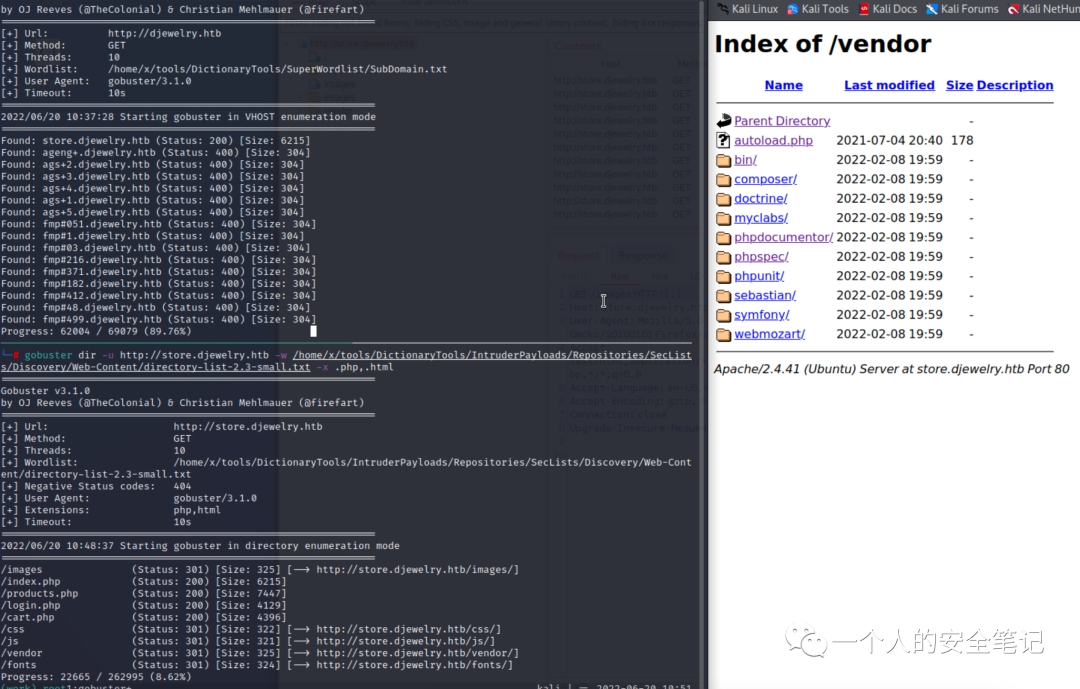Sort directory listing by Size
Screen dimensions: 1080x689
[x=959, y=86]
